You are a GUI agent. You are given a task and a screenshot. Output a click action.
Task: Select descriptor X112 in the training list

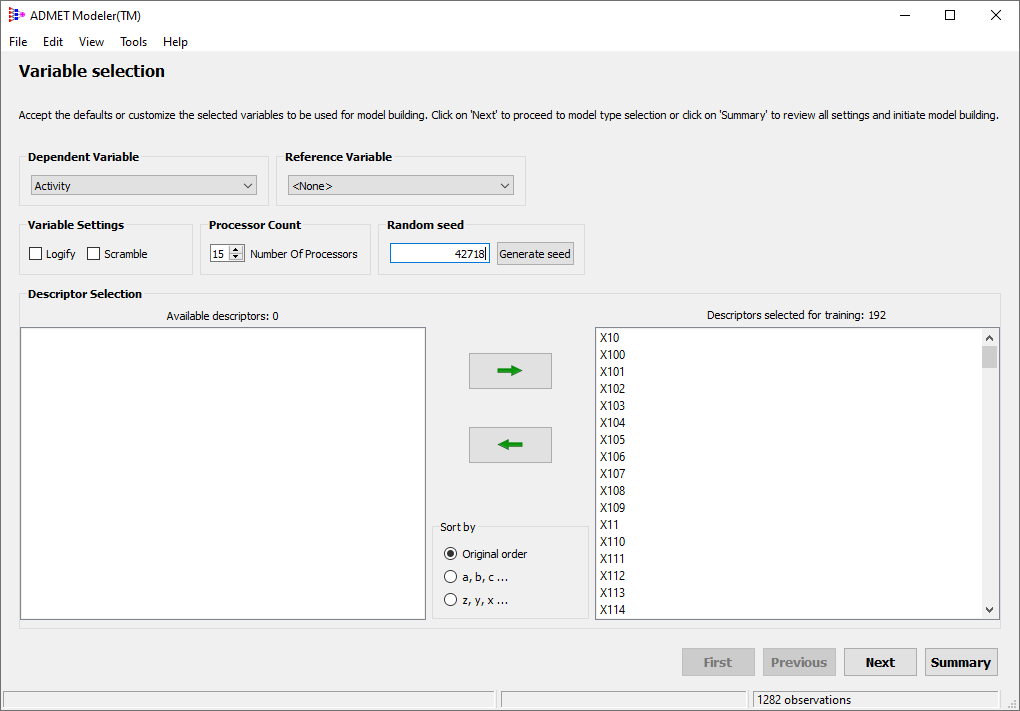pyautogui.click(x=612, y=576)
